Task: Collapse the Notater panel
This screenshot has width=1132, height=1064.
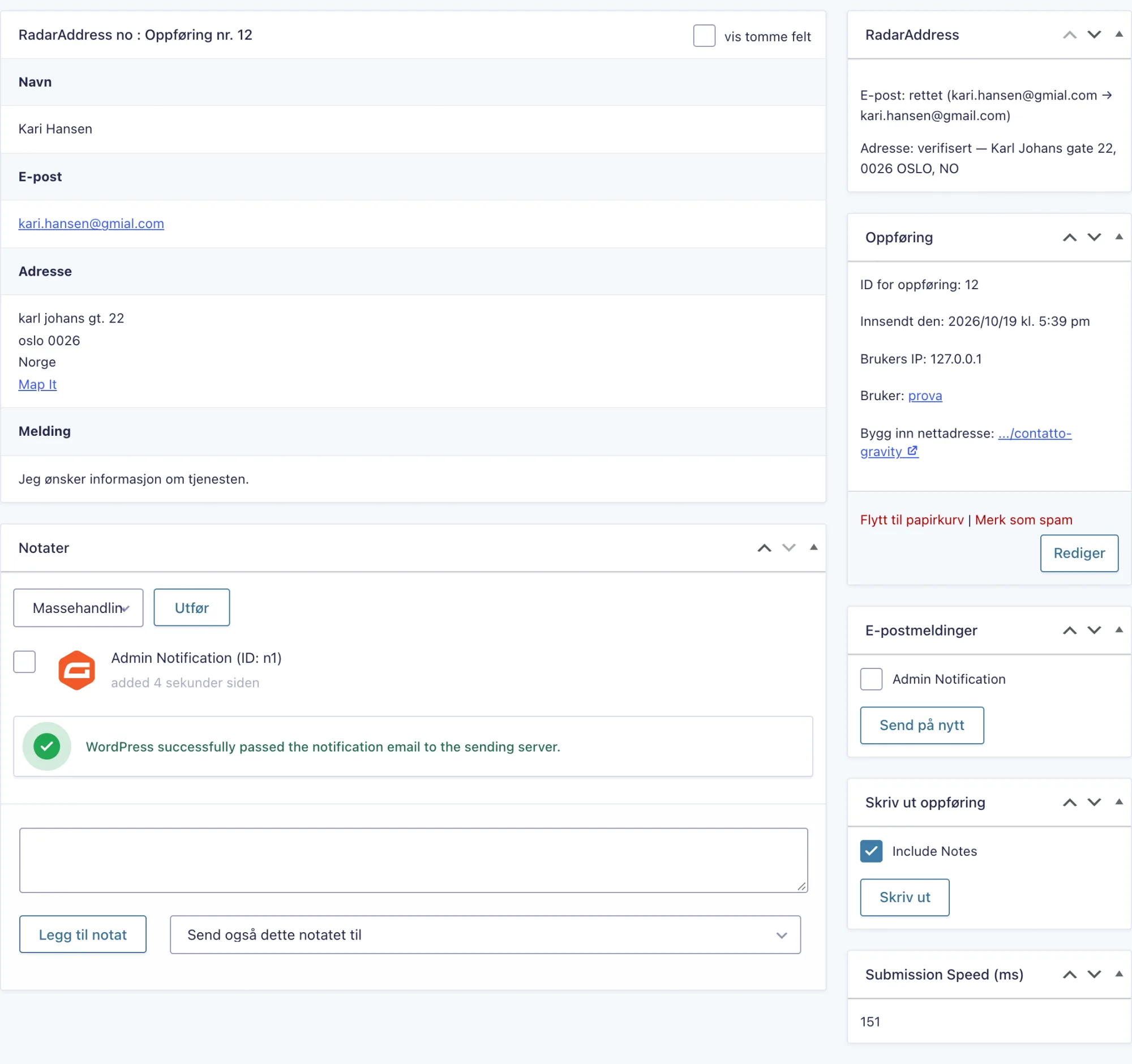Action: tap(814, 548)
